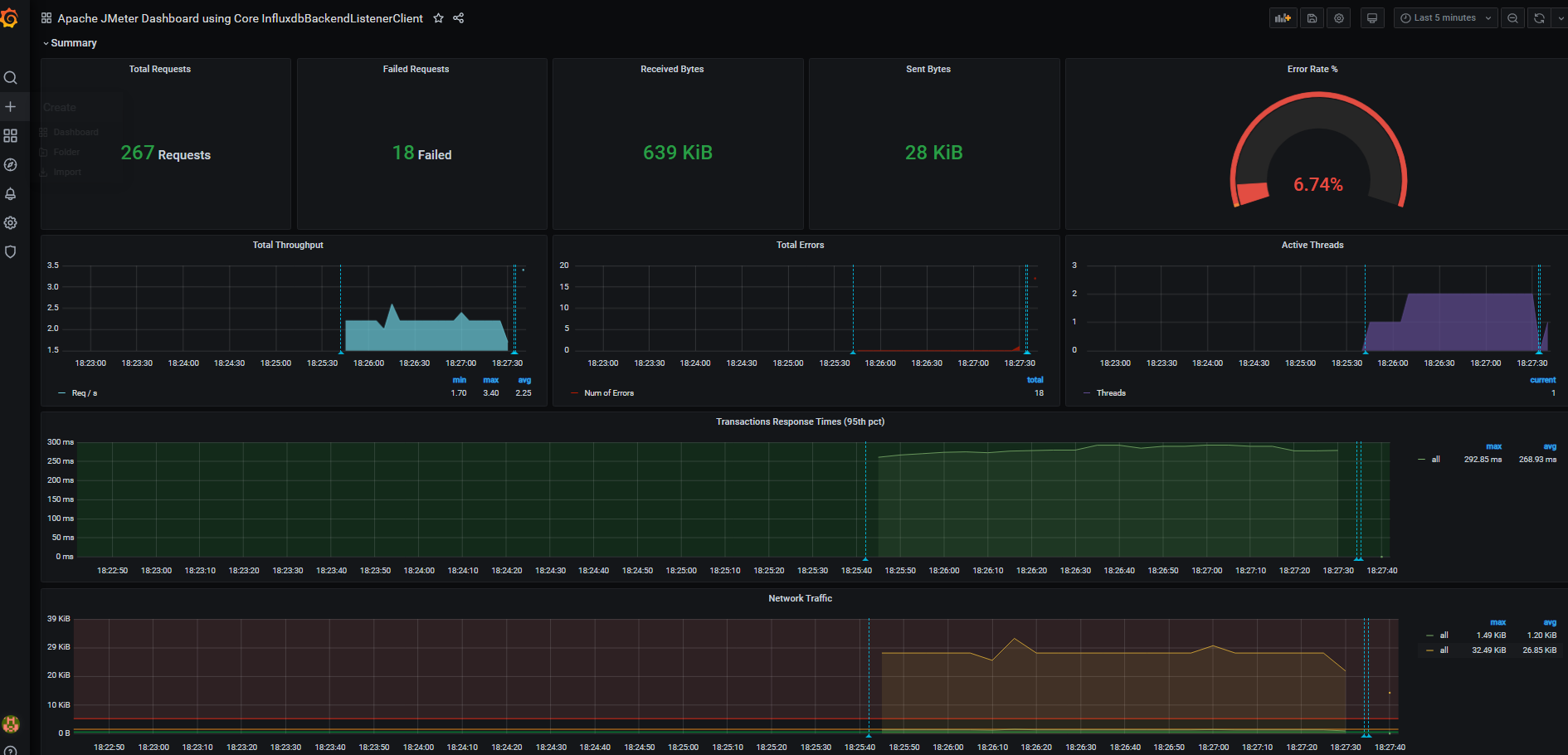Click the Grafana logo home icon
Viewport: 1568px width, 755px height.
(x=10, y=18)
